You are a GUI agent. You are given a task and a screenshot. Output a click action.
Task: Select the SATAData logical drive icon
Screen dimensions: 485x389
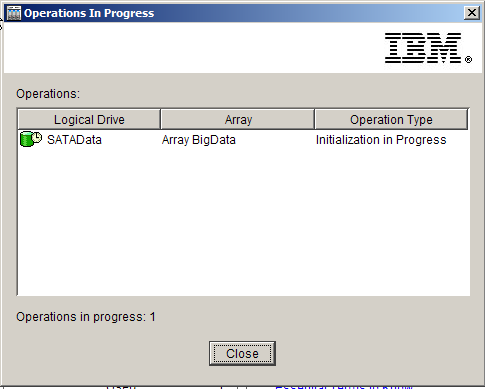(31, 139)
